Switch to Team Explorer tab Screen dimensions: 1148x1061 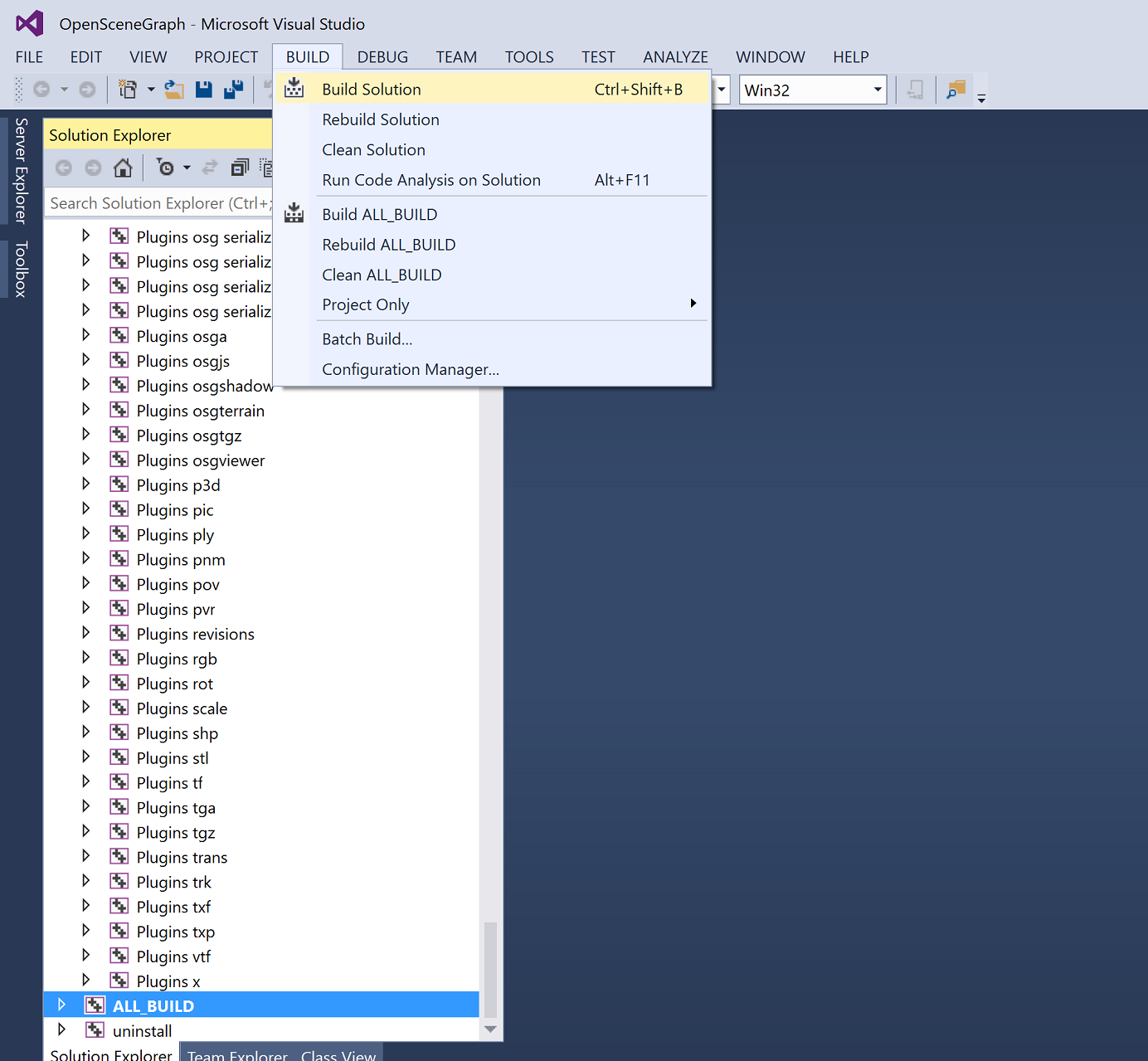coord(237,1054)
